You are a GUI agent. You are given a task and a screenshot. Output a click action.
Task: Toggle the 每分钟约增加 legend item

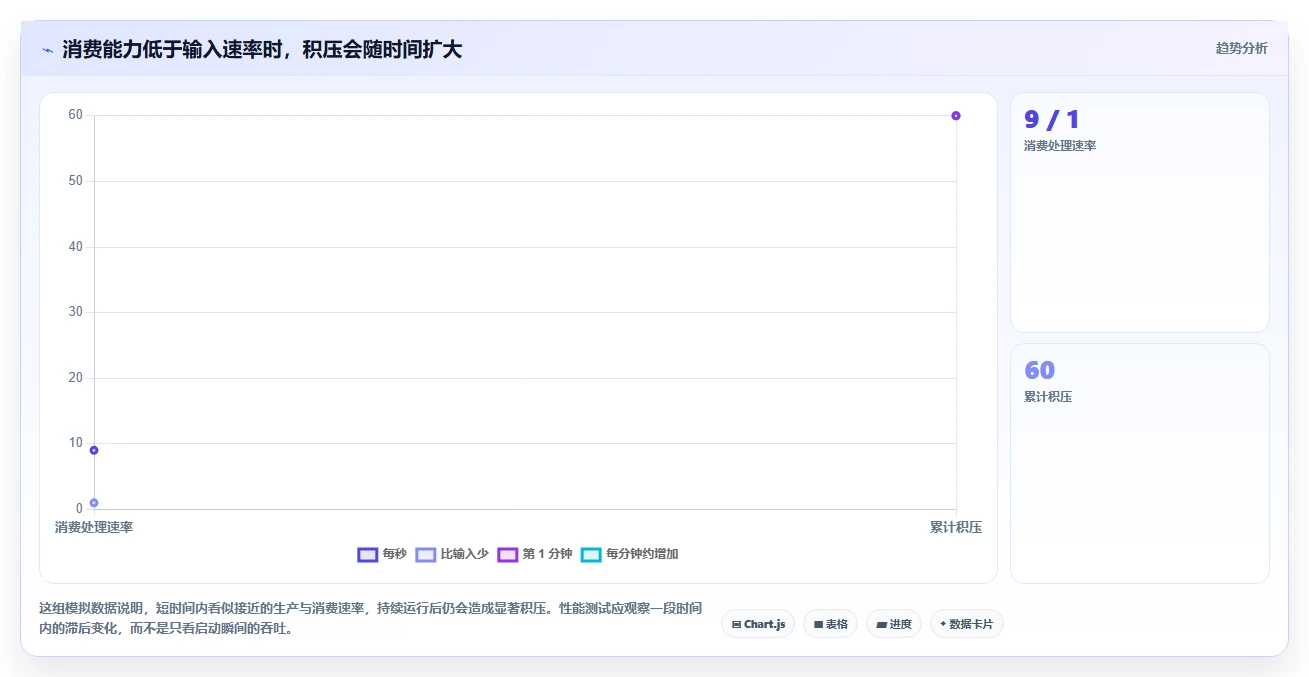point(630,554)
